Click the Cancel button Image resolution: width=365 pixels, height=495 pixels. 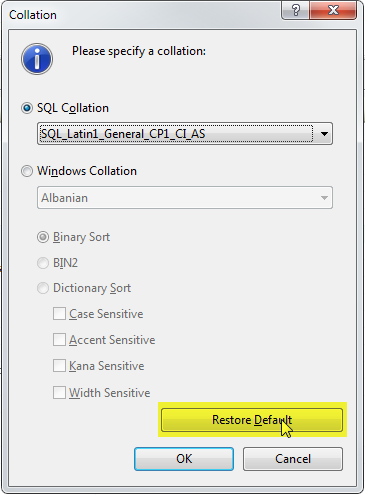(x=293, y=459)
